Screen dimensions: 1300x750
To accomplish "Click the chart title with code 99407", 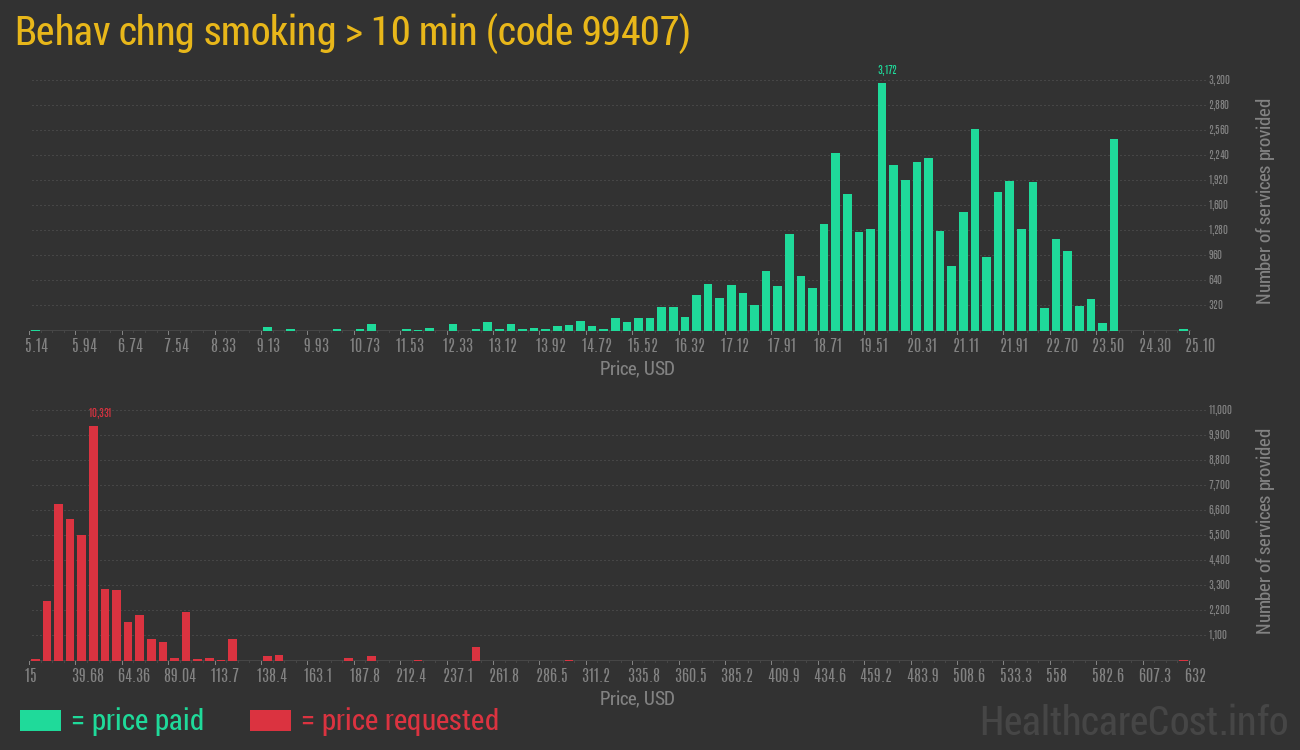I will click(353, 32).
